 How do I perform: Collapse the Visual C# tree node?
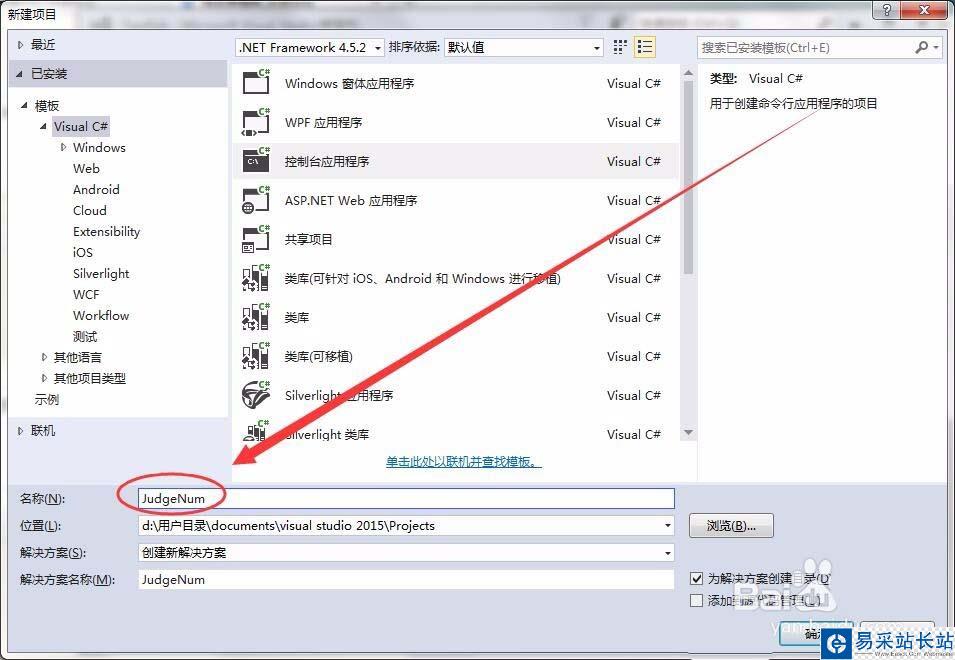(x=43, y=127)
